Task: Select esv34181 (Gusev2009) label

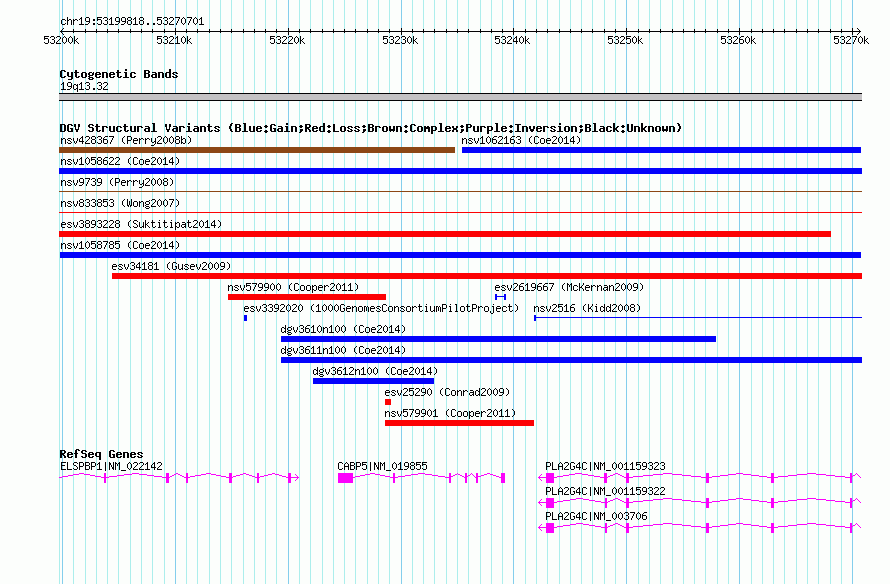Action: click(171, 266)
